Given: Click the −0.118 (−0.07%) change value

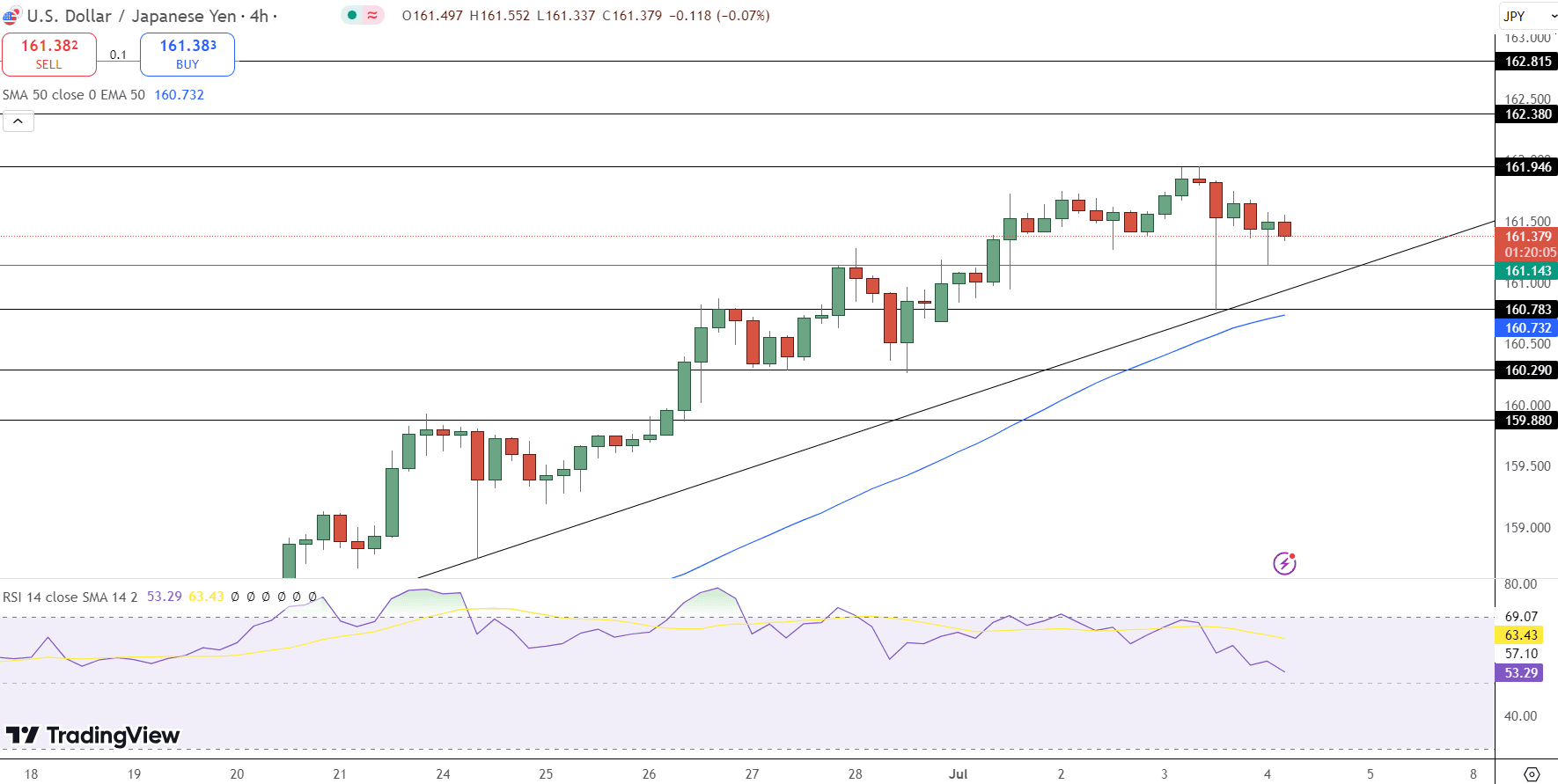Looking at the screenshot, I should coord(719,16).
